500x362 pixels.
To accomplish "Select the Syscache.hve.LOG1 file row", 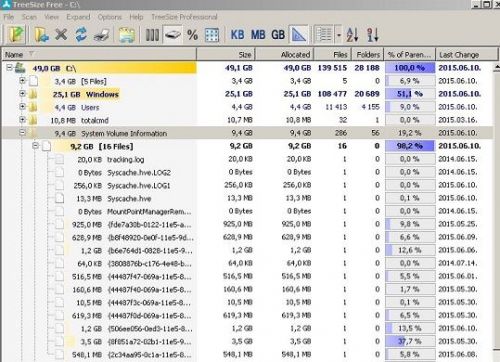I will pos(248,185).
